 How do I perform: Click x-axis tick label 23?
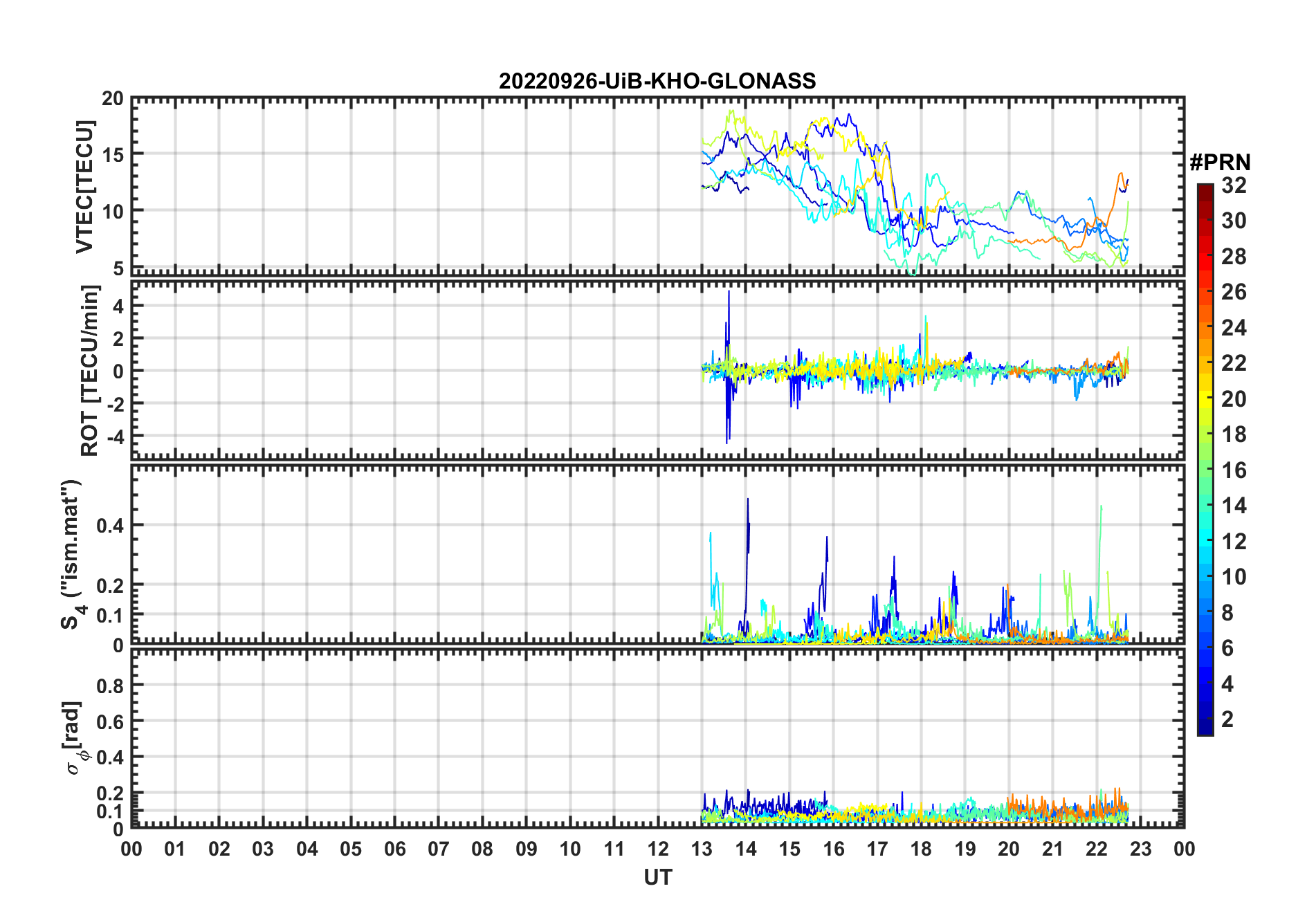pyautogui.click(x=1141, y=849)
